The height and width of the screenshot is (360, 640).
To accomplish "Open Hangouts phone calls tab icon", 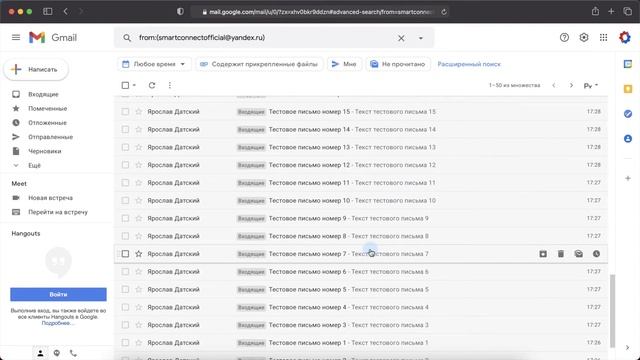I will [x=73, y=353].
